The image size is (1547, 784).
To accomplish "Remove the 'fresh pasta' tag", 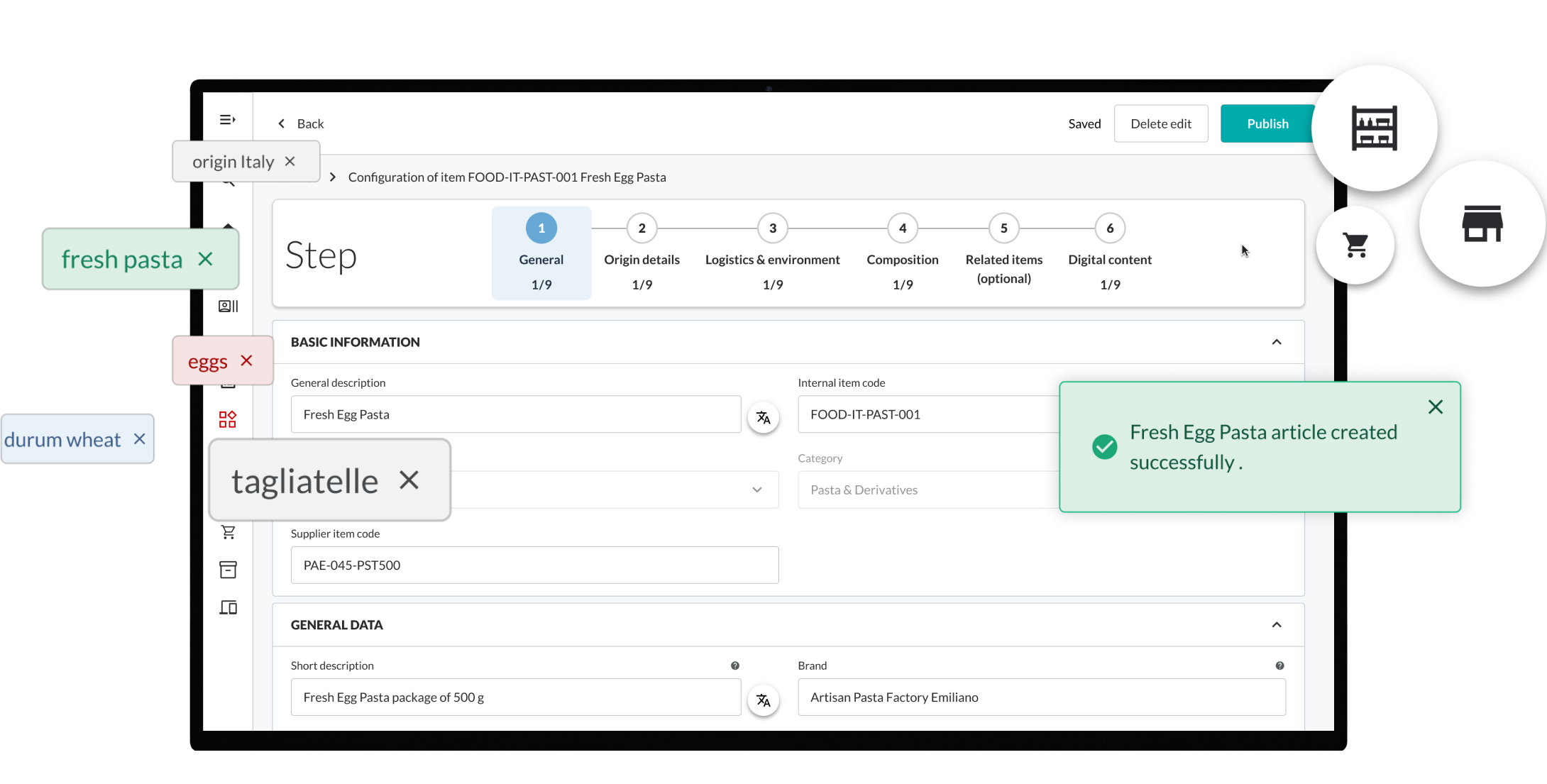I will [x=205, y=259].
